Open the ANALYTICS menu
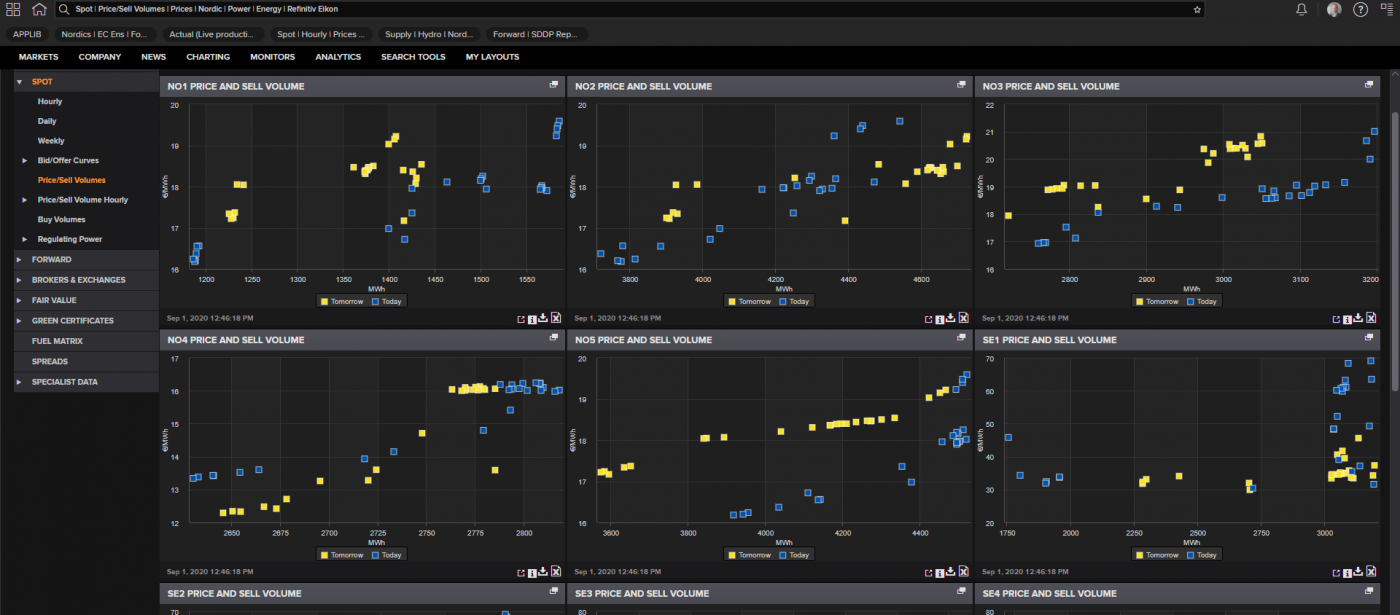1400x615 pixels. coord(338,57)
